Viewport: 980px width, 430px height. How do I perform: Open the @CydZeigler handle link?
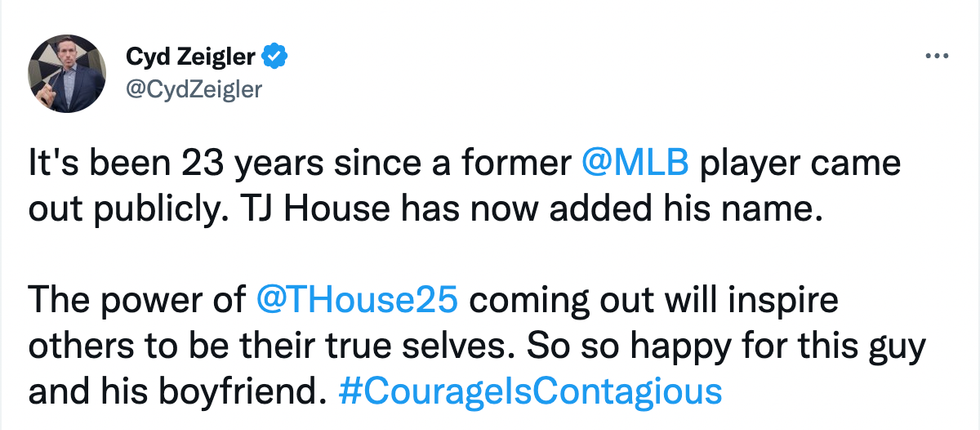194,90
